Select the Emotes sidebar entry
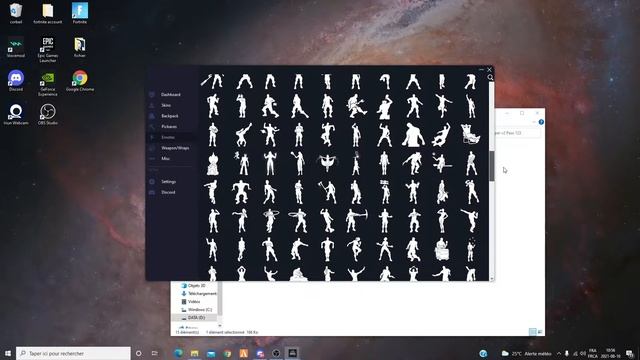 coord(168,137)
